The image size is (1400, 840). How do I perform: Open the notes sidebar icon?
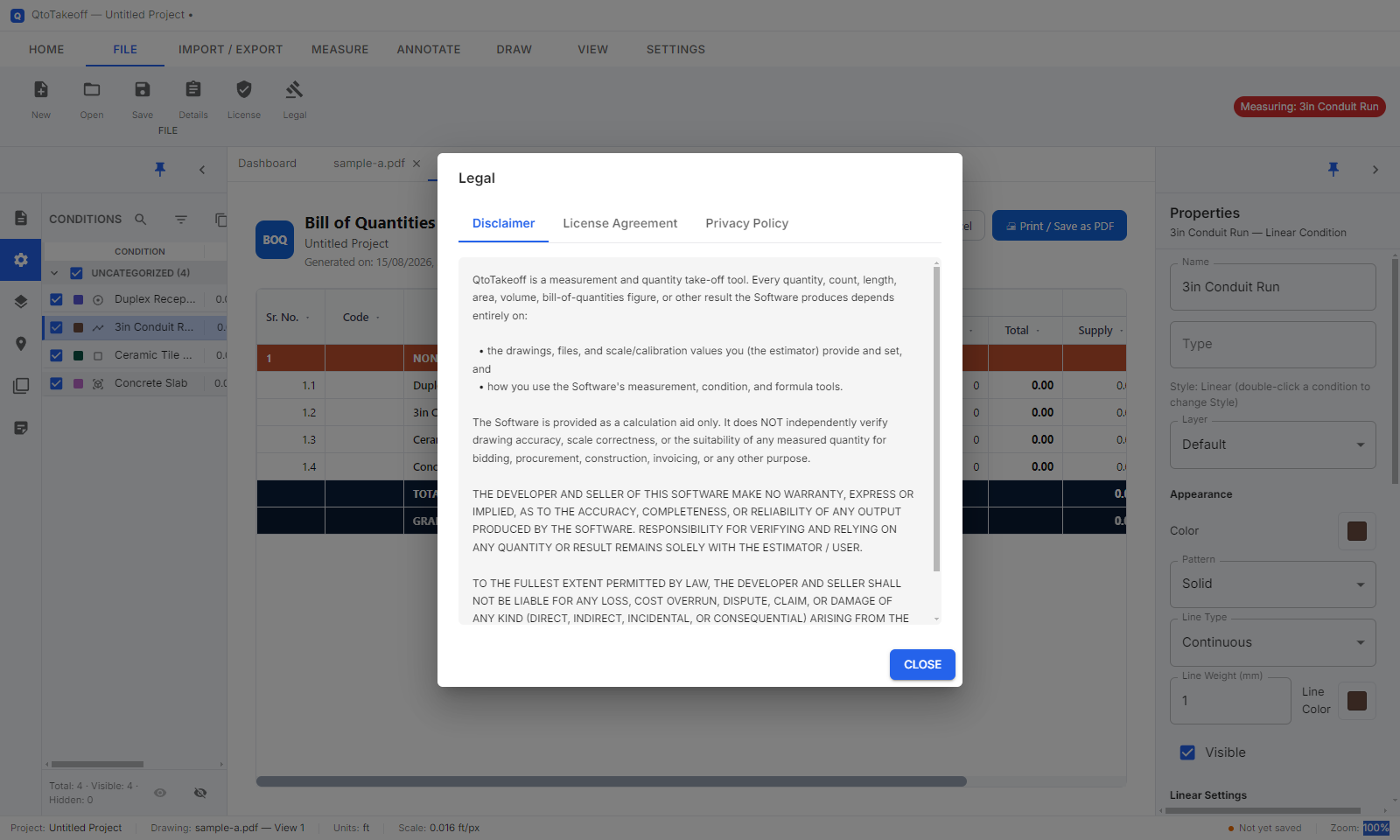(x=21, y=428)
